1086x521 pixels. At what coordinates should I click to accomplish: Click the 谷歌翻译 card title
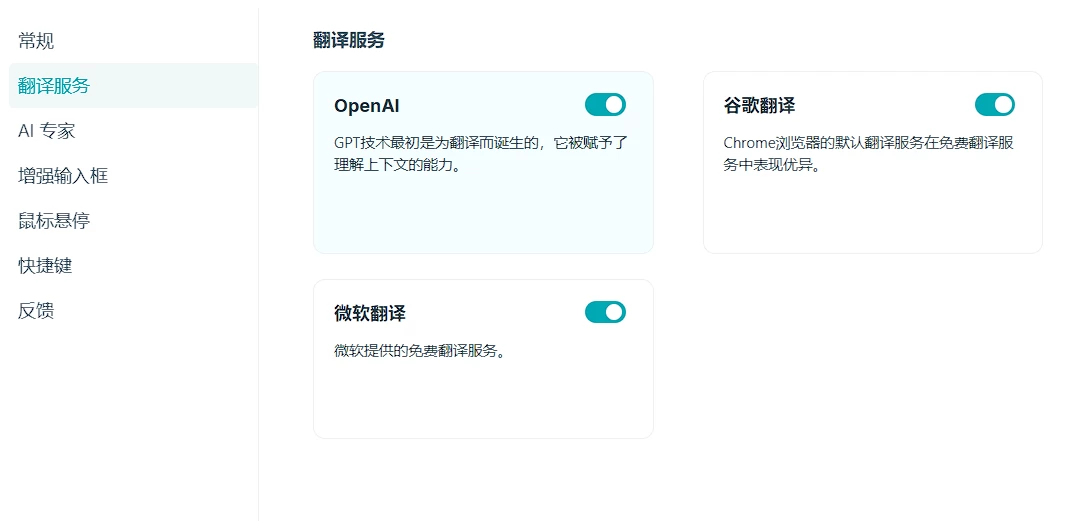pos(759,106)
